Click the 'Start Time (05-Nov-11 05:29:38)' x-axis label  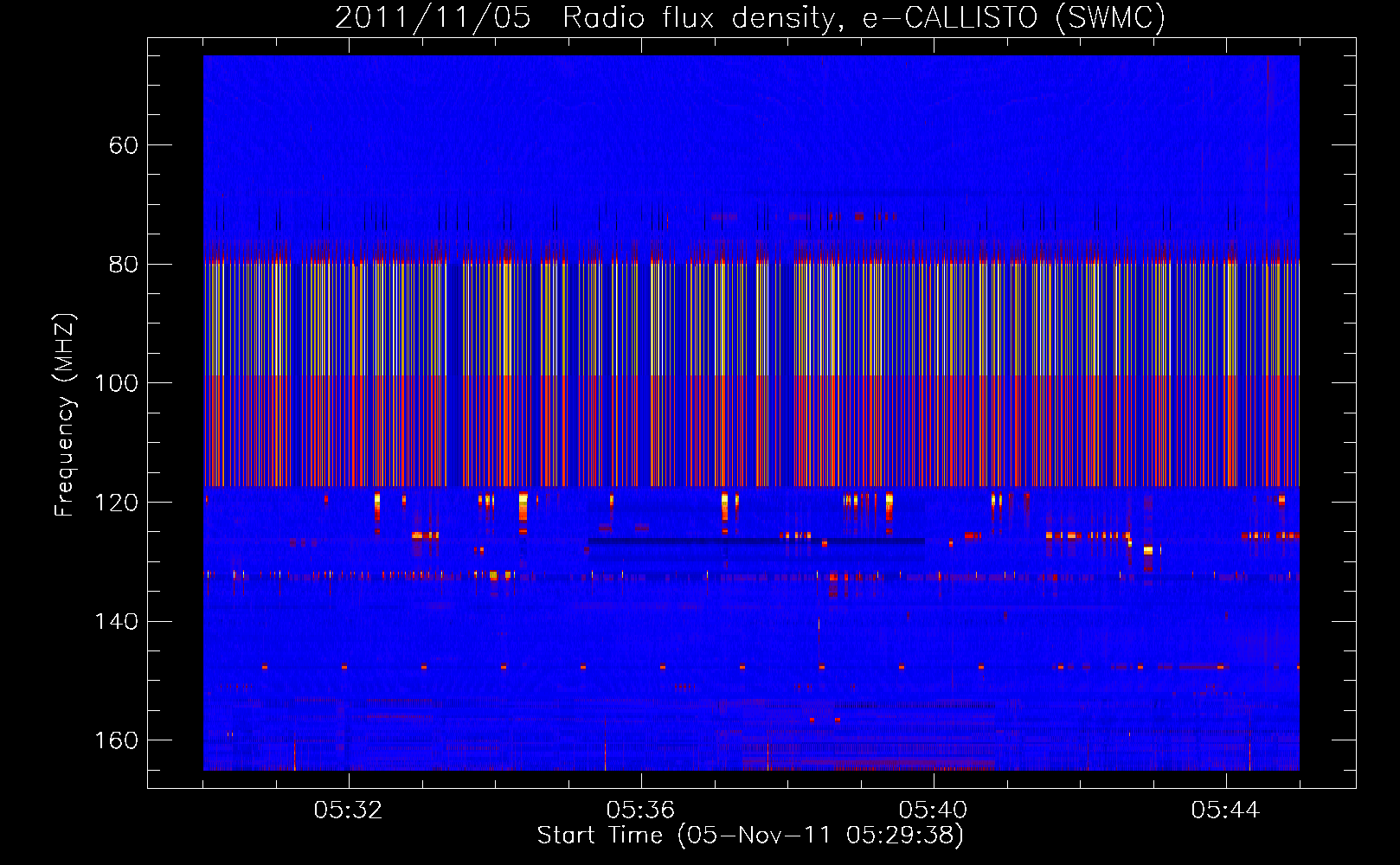(x=750, y=836)
